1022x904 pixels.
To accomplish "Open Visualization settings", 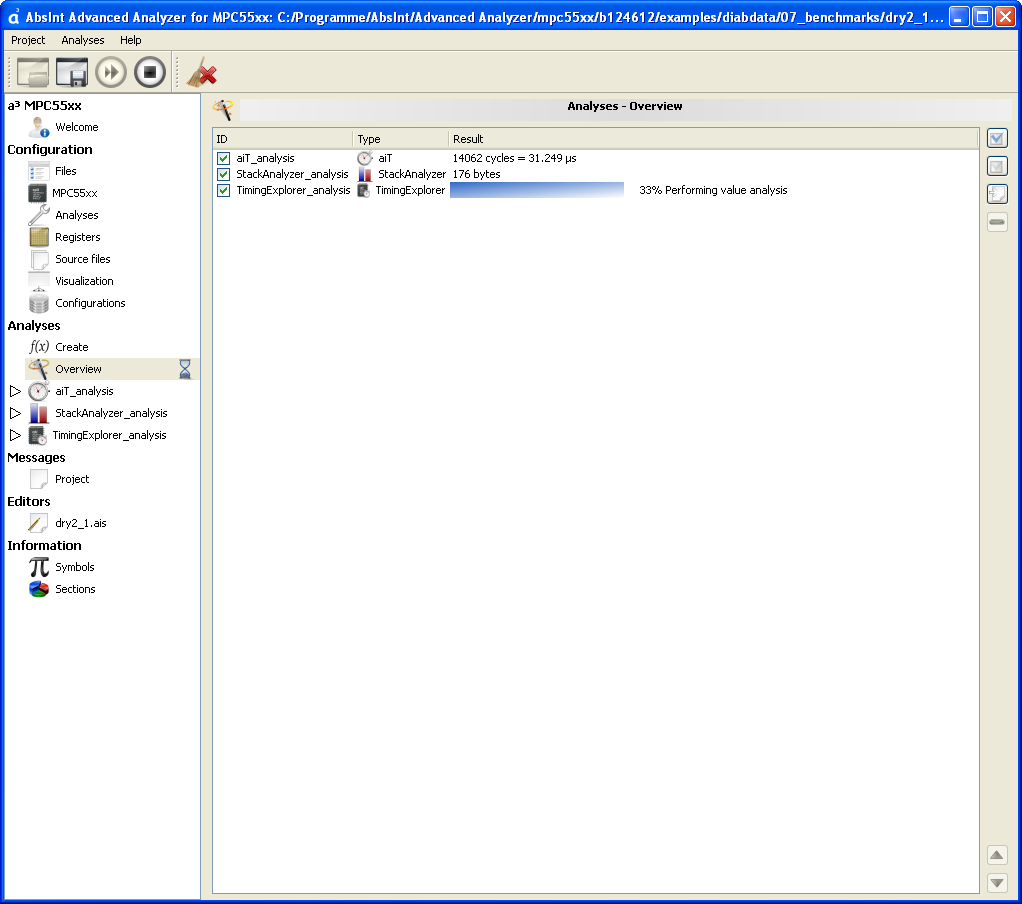I will [84, 281].
